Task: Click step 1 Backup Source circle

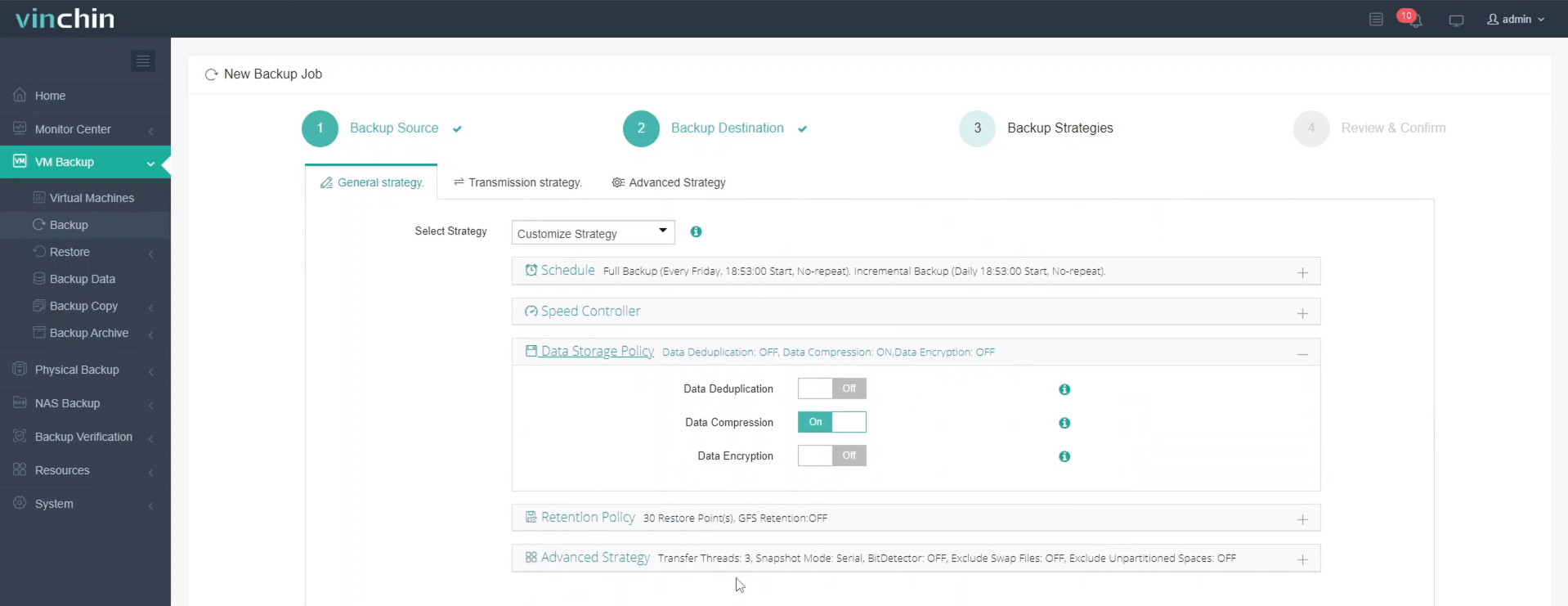Action: coord(320,128)
